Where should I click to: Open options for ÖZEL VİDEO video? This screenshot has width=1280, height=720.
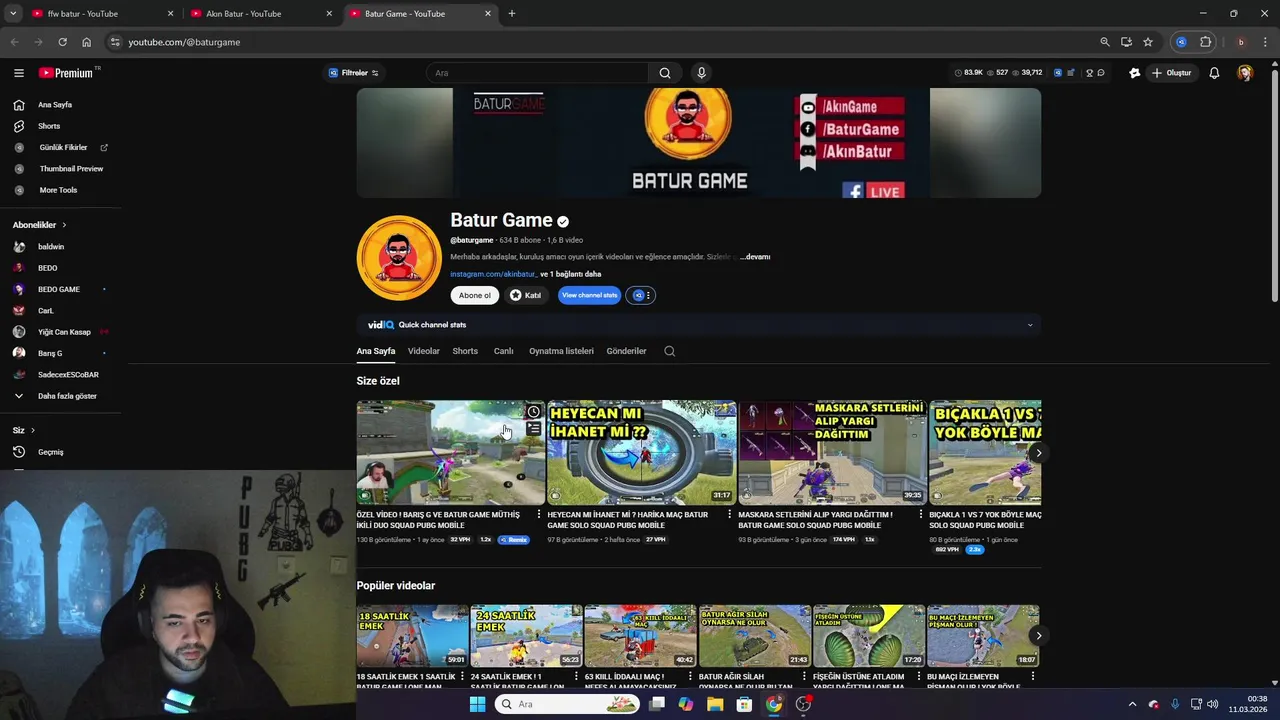[539, 515]
